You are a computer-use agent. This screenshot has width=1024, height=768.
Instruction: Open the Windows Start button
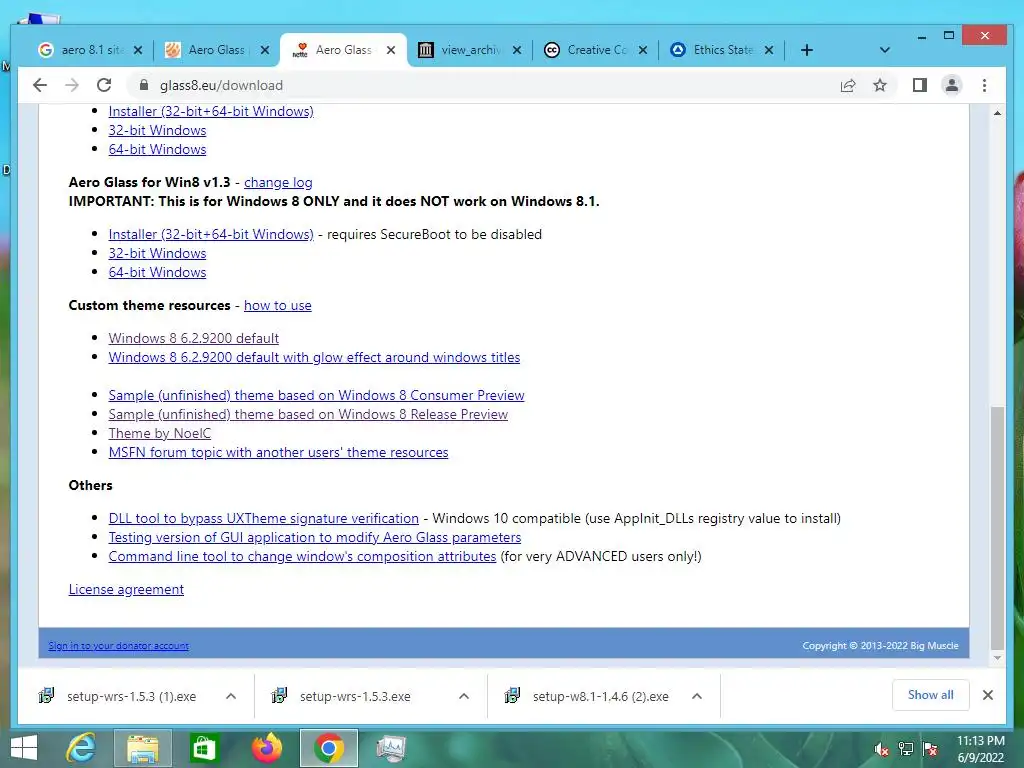coord(24,748)
